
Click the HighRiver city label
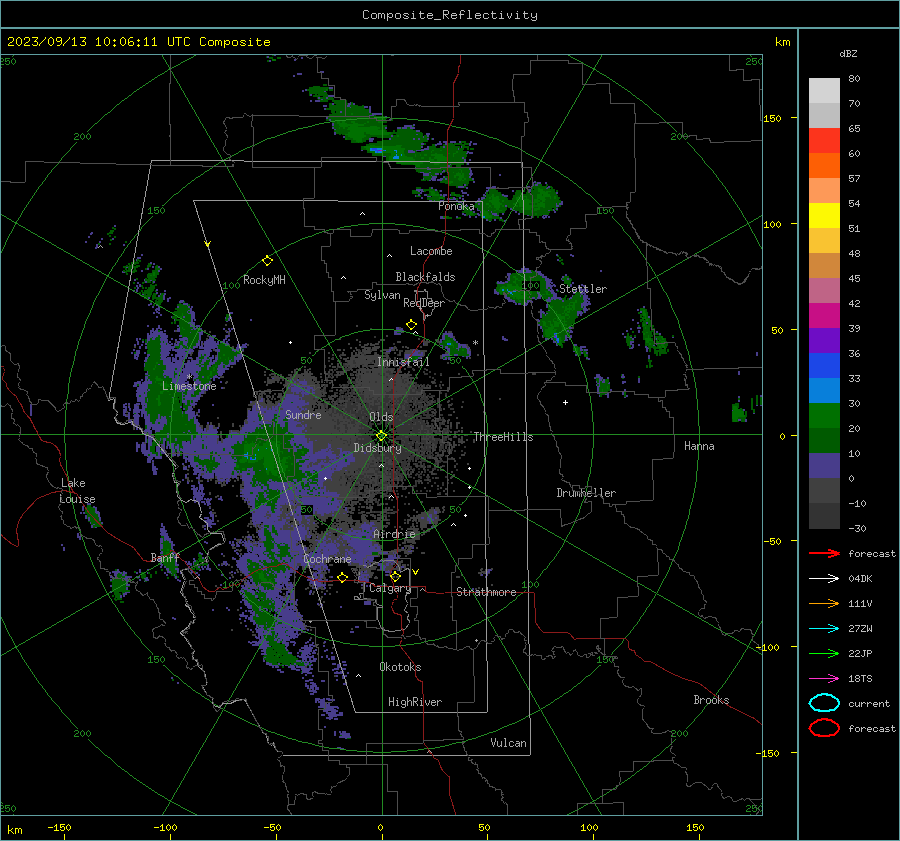415,702
